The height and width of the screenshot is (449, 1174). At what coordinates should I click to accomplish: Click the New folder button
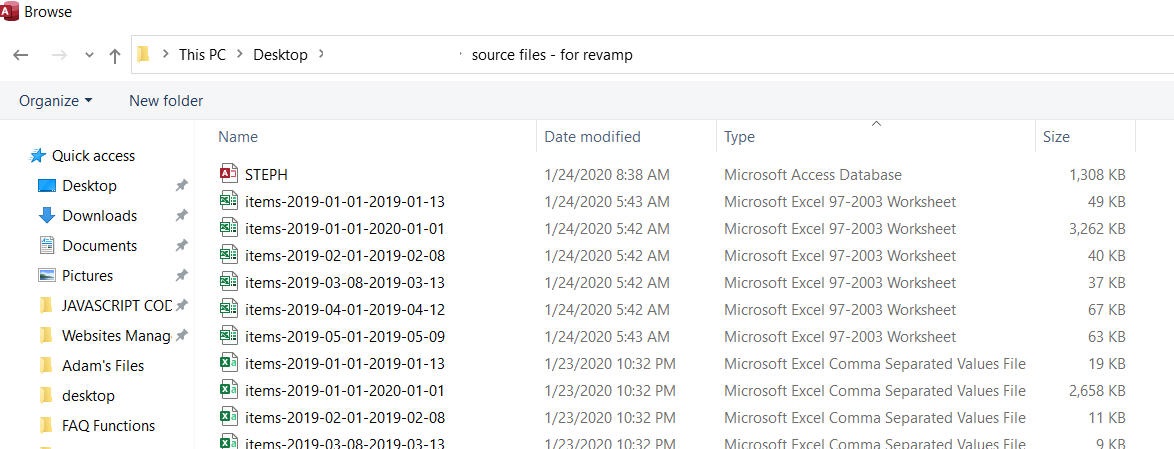click(166, 100)
